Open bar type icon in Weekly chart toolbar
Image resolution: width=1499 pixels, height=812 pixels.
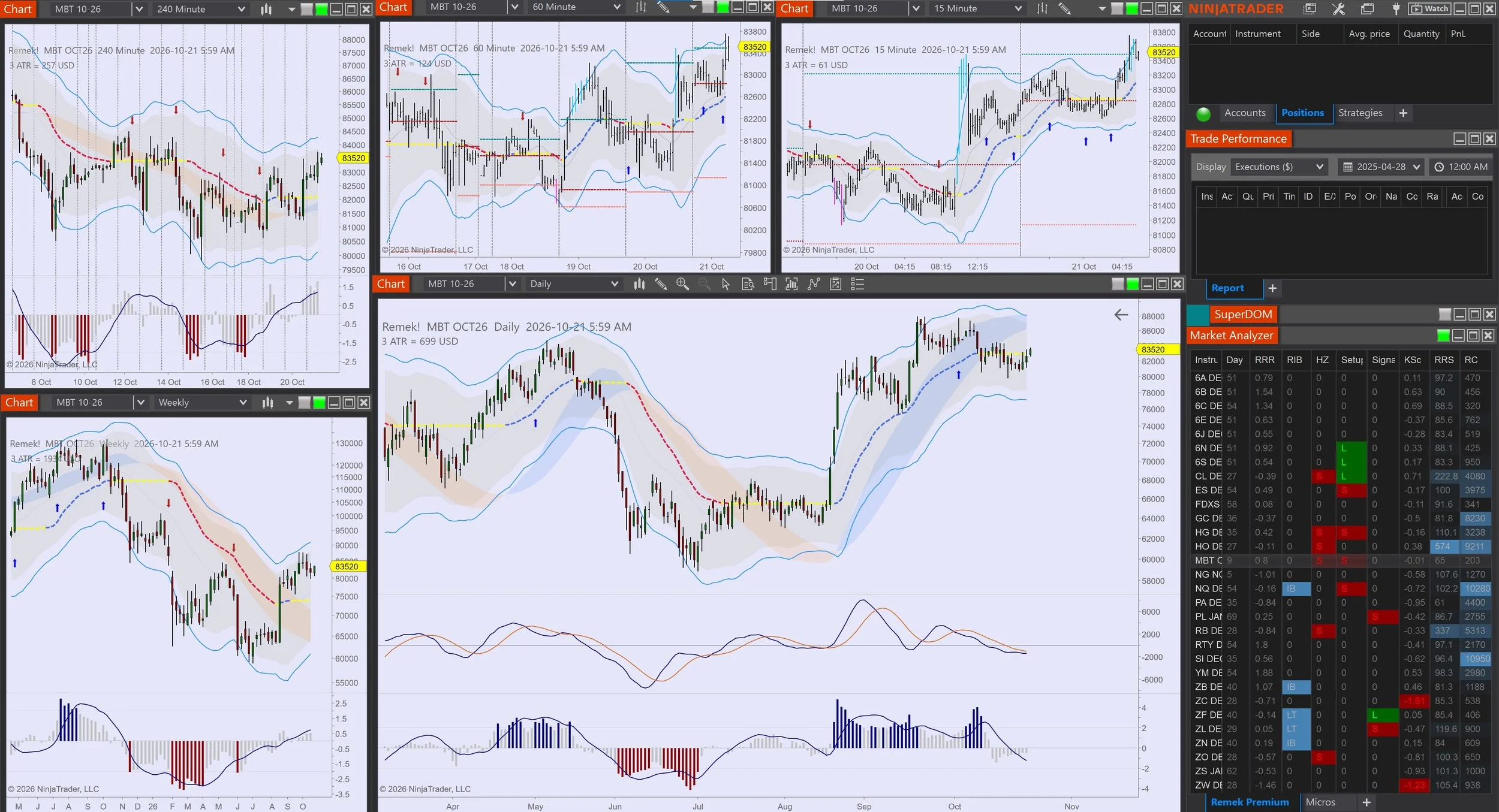pyautogui.click(x=267, y=403)
